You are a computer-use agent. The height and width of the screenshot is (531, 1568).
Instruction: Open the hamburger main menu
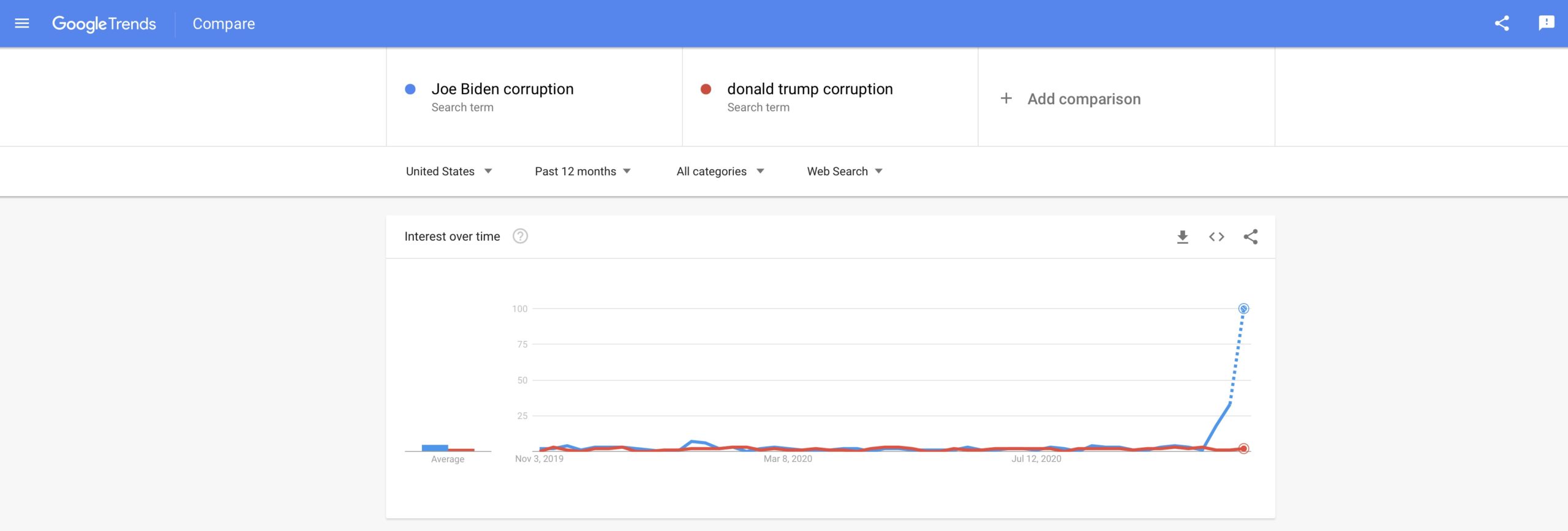(x=22, y=23)
